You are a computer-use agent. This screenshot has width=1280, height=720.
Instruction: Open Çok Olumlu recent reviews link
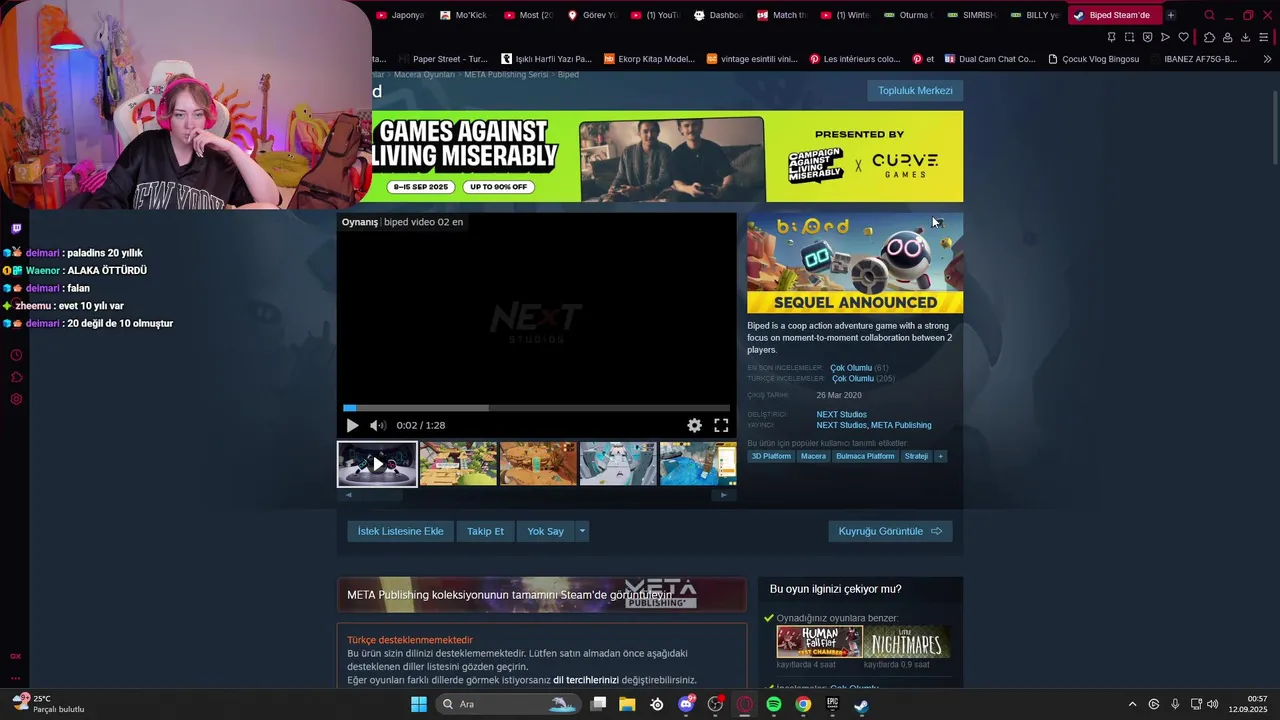pos(851,368)
